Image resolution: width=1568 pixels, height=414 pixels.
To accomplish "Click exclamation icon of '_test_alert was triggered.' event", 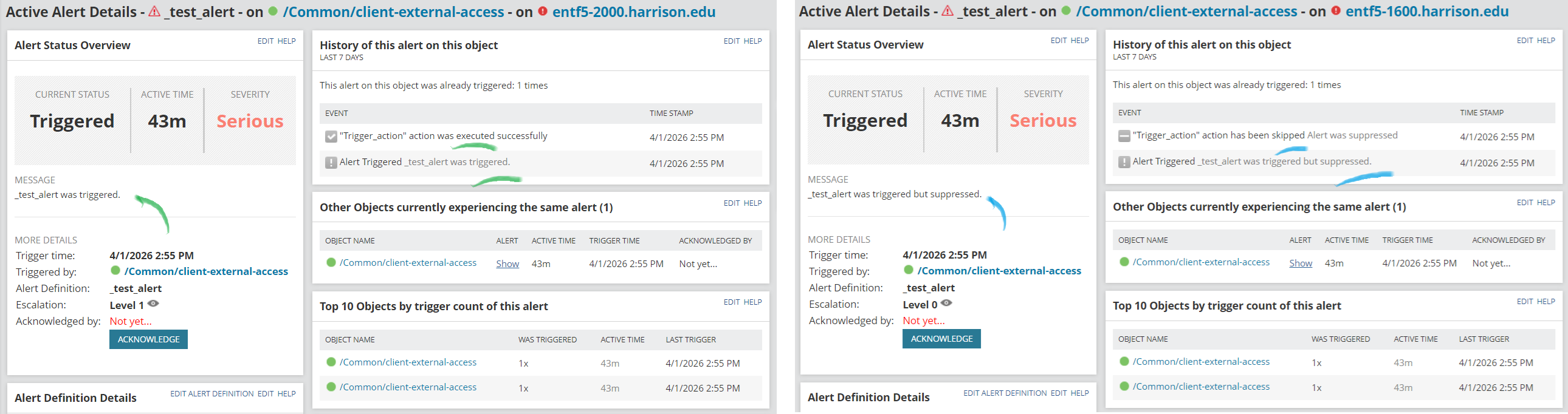I will tap(331, 162).
